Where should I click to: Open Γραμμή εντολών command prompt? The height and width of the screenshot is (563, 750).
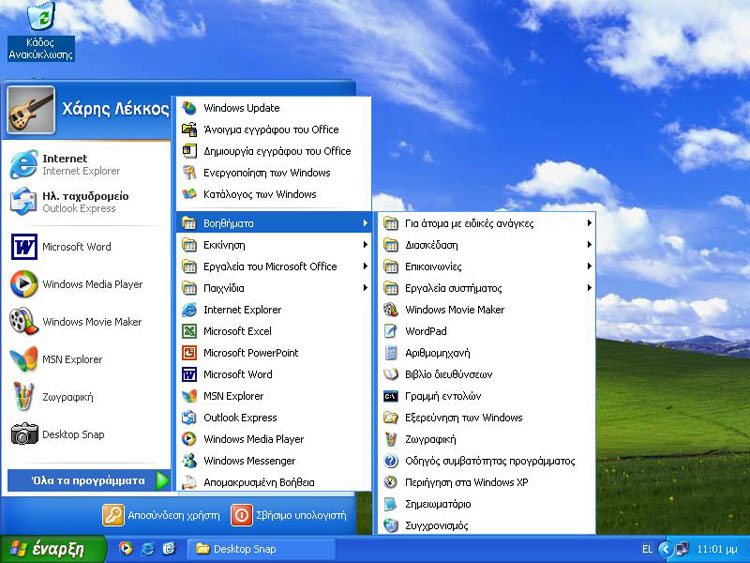tap(487, 396)
